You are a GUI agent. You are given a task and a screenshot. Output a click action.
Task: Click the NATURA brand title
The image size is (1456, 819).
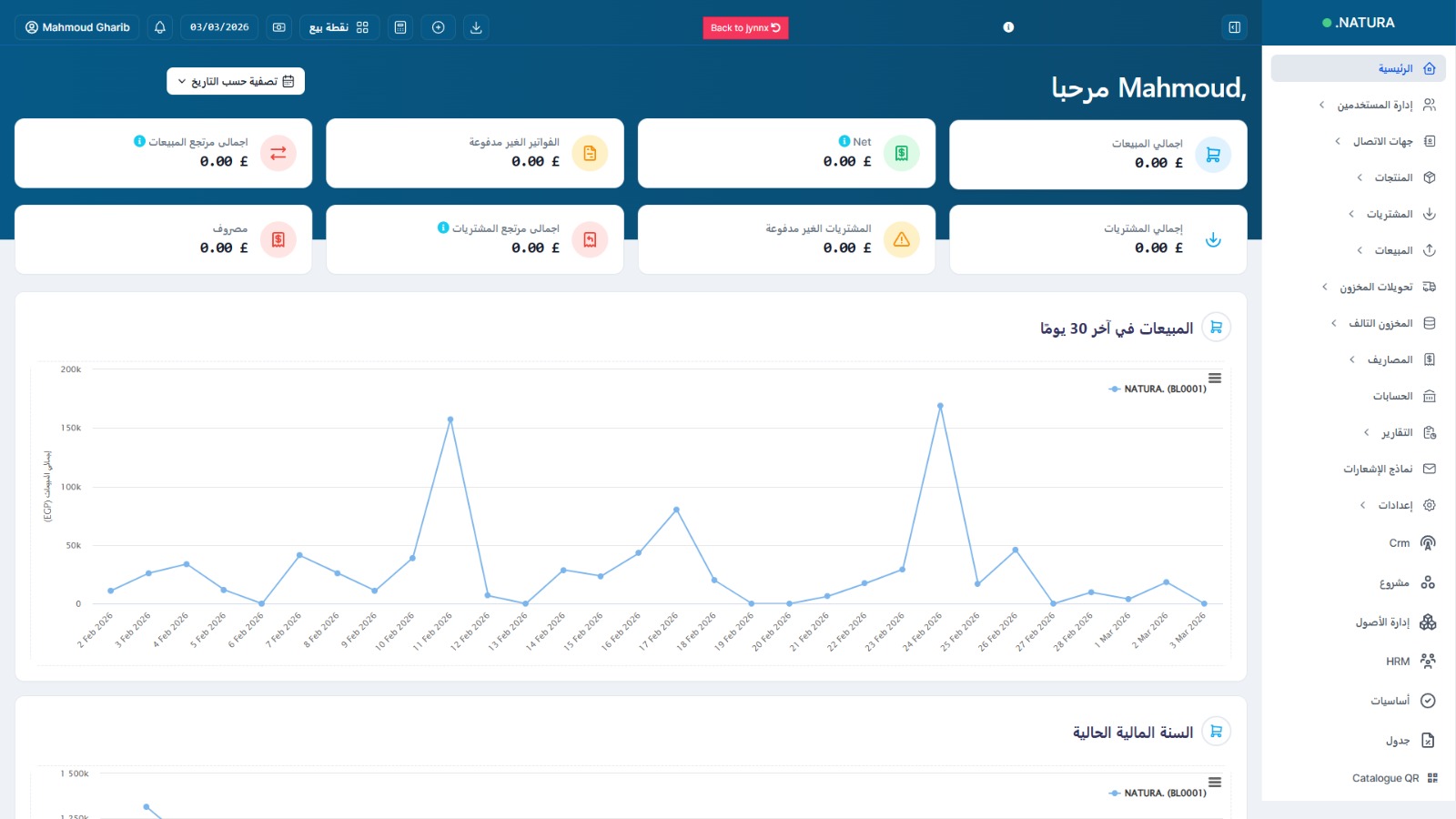tap(1364, 23)
